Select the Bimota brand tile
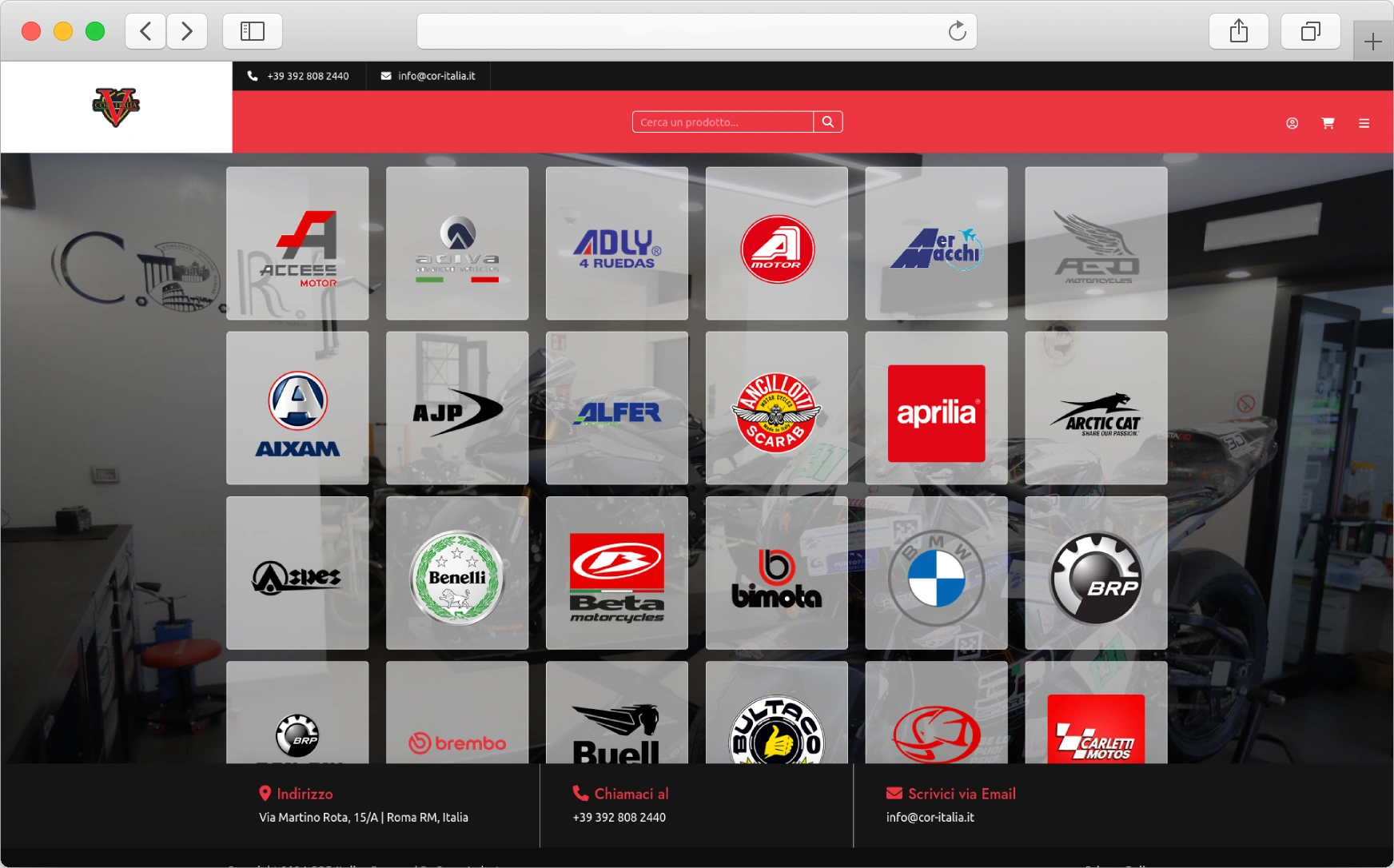 (x=777, y=573)
